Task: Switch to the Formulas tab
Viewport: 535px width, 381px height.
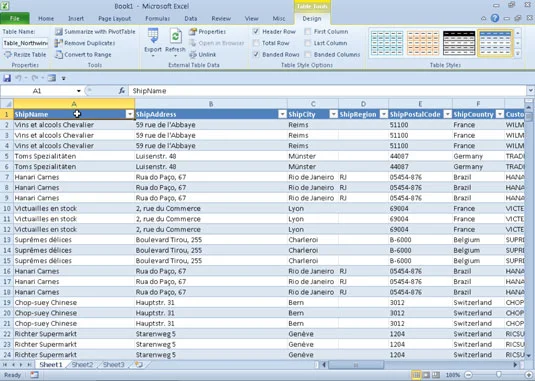Action: (x=157, y=18)
